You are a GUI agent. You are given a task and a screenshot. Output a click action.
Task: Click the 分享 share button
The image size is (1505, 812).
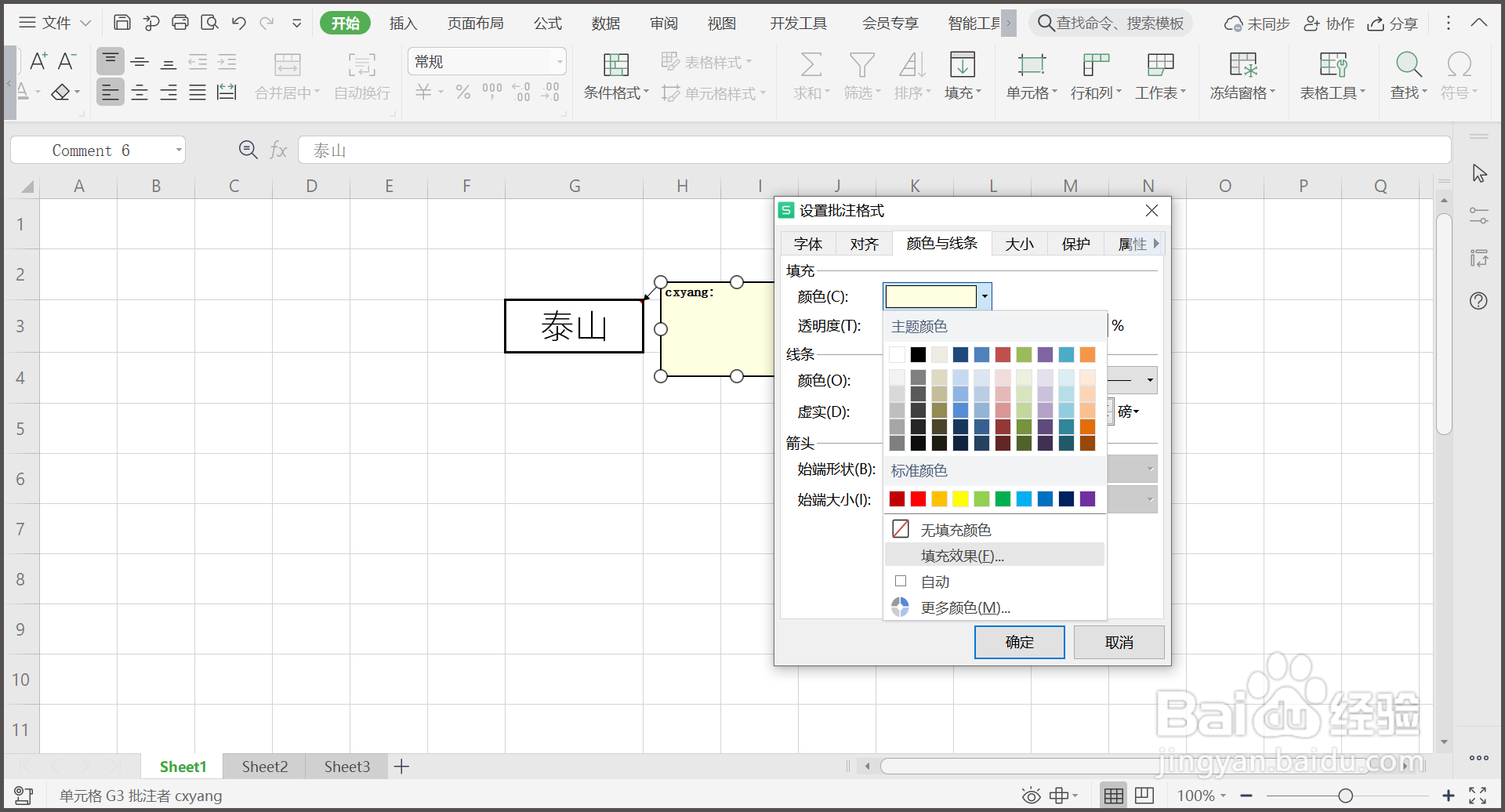(x=1393, y=24)
